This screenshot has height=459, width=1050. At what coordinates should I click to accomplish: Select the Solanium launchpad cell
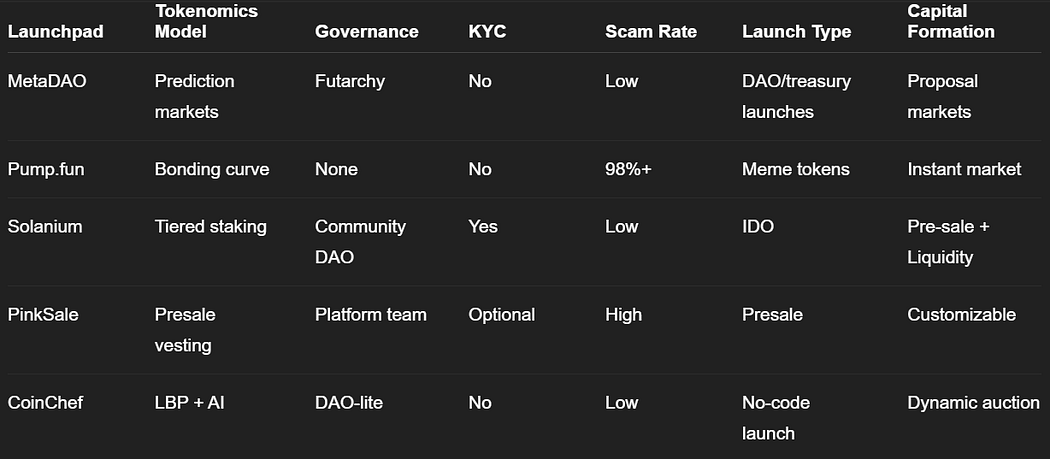pyautogui.click(x=45, y=226)
